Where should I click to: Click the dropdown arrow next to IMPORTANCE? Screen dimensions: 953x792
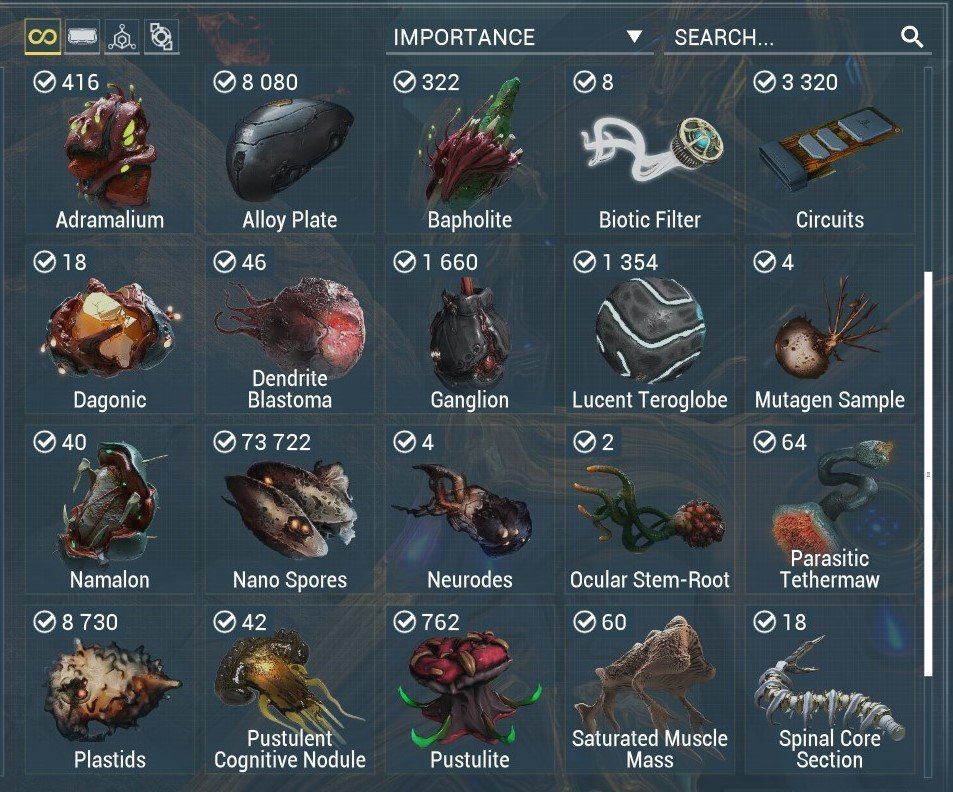[635, 37]
